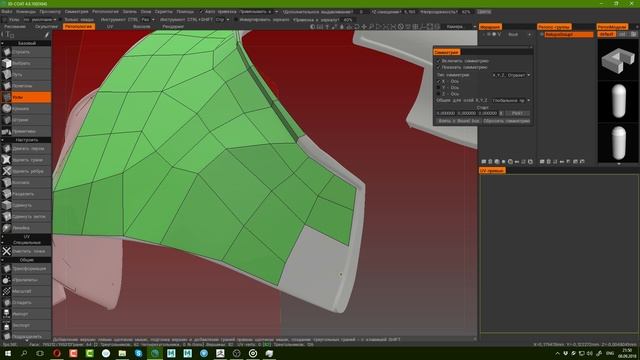Screen dimensions: 640x360
Task: Select the U-shaped block retopo model thumbnail
Action: point(618,60)
